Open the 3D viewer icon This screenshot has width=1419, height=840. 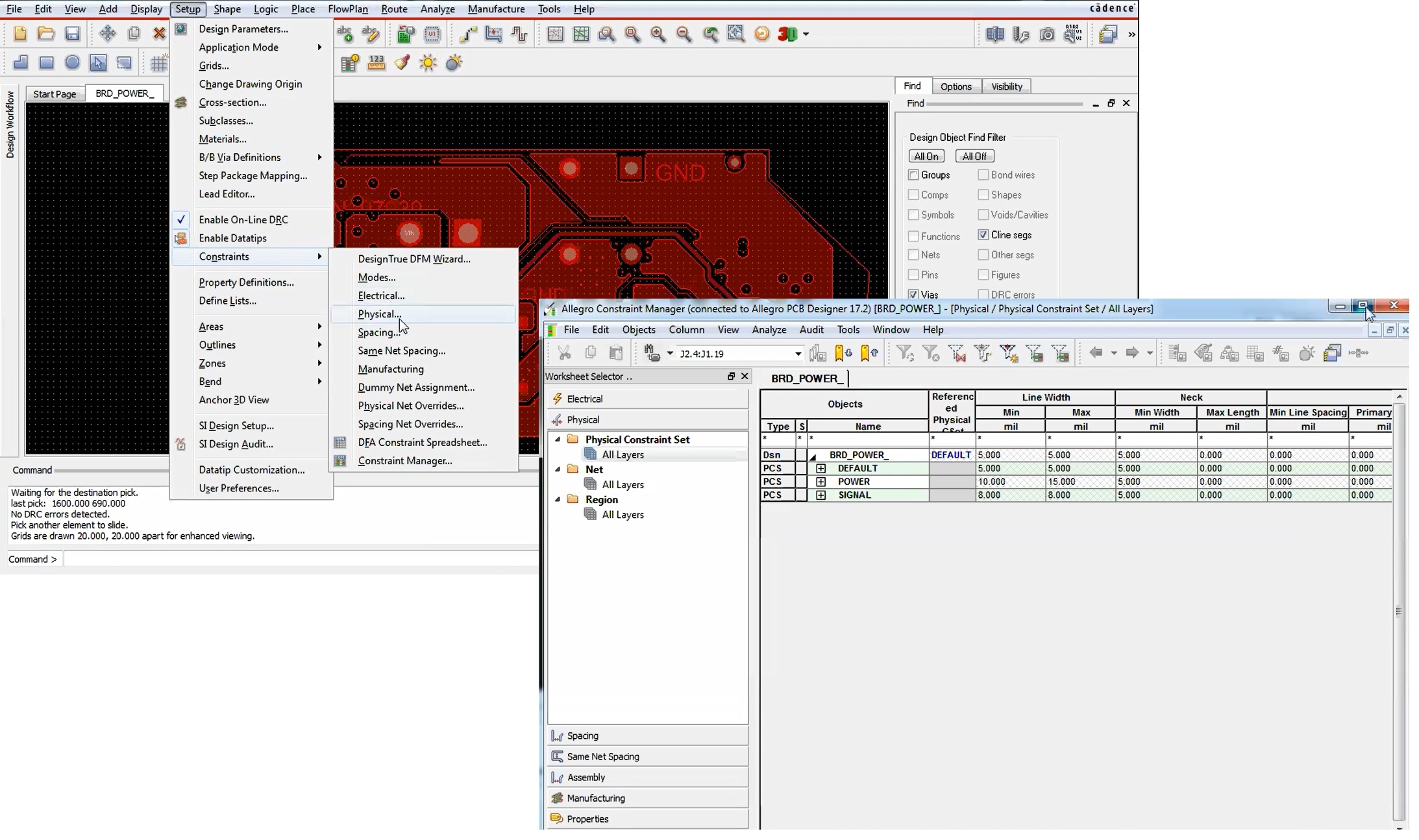(x=787, y=34)
